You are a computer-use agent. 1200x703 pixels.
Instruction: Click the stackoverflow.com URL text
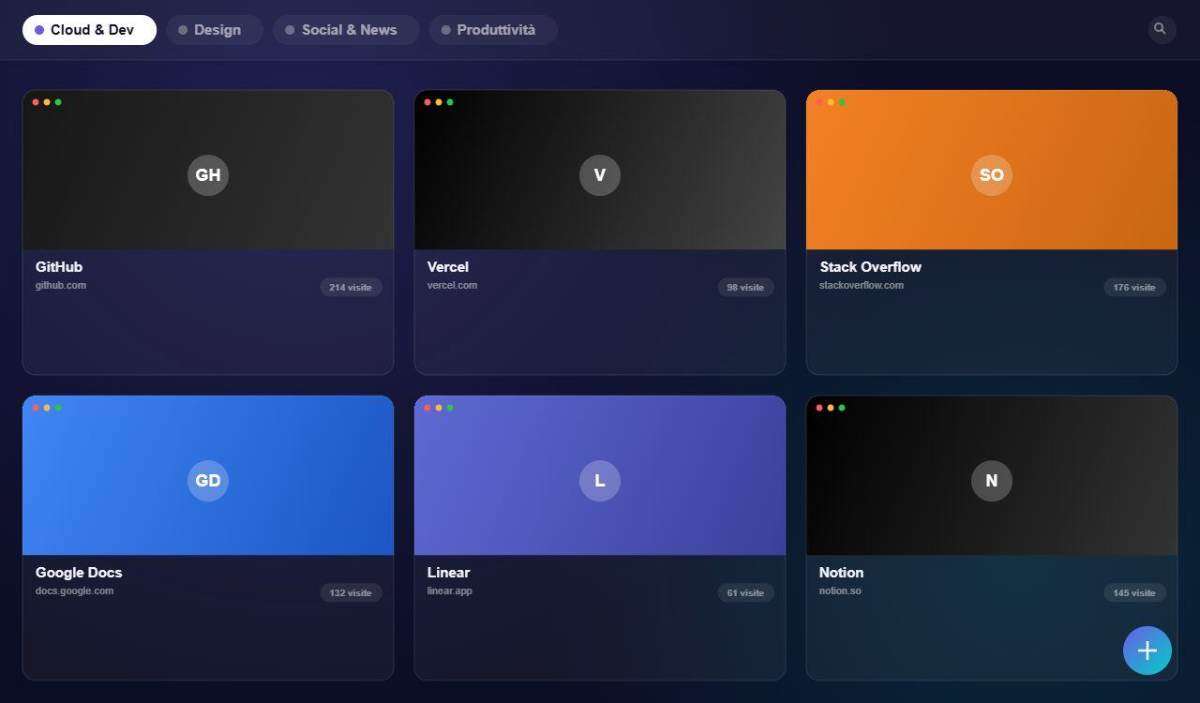tap(861, 286)
